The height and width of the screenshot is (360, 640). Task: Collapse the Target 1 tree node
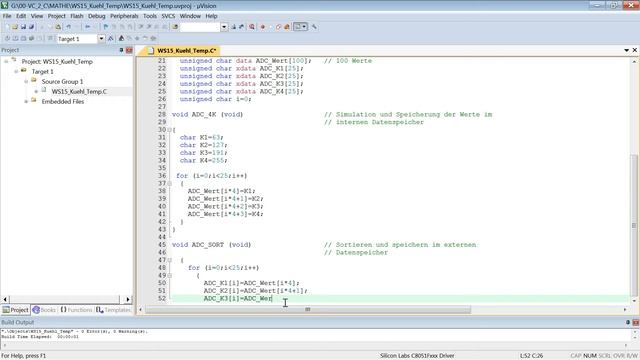(16, 71)
